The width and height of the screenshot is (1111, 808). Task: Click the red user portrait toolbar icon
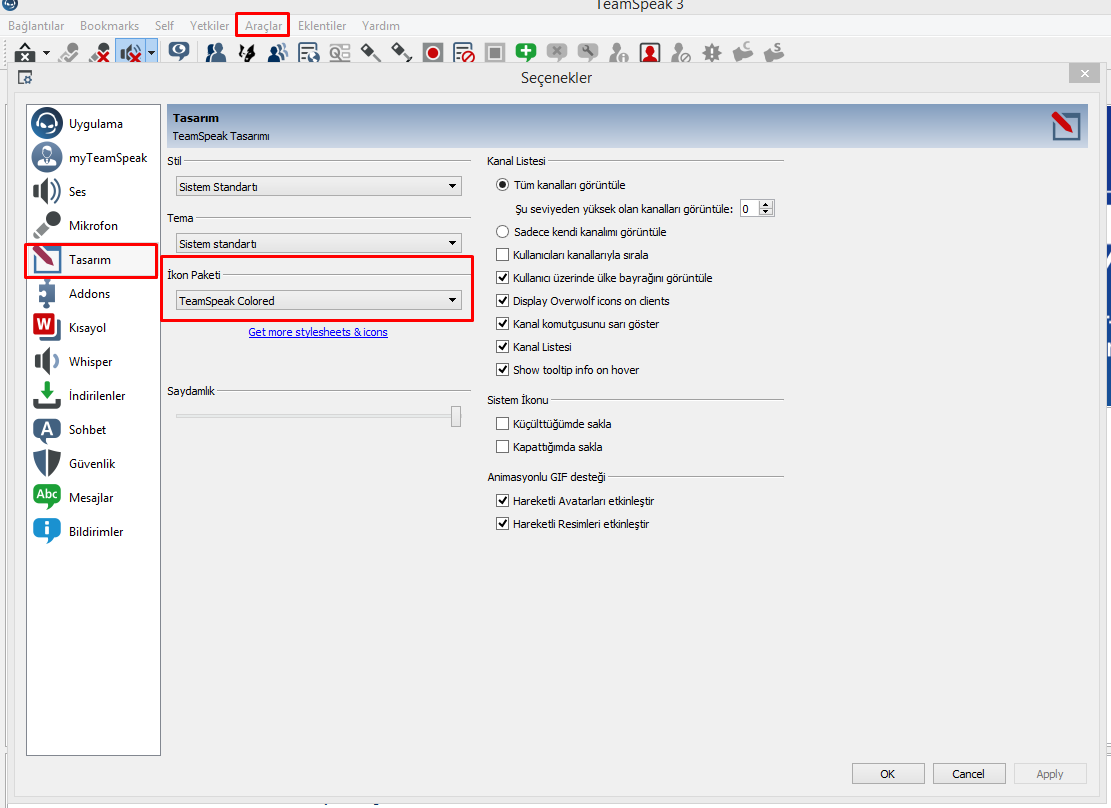pos(650,52)
